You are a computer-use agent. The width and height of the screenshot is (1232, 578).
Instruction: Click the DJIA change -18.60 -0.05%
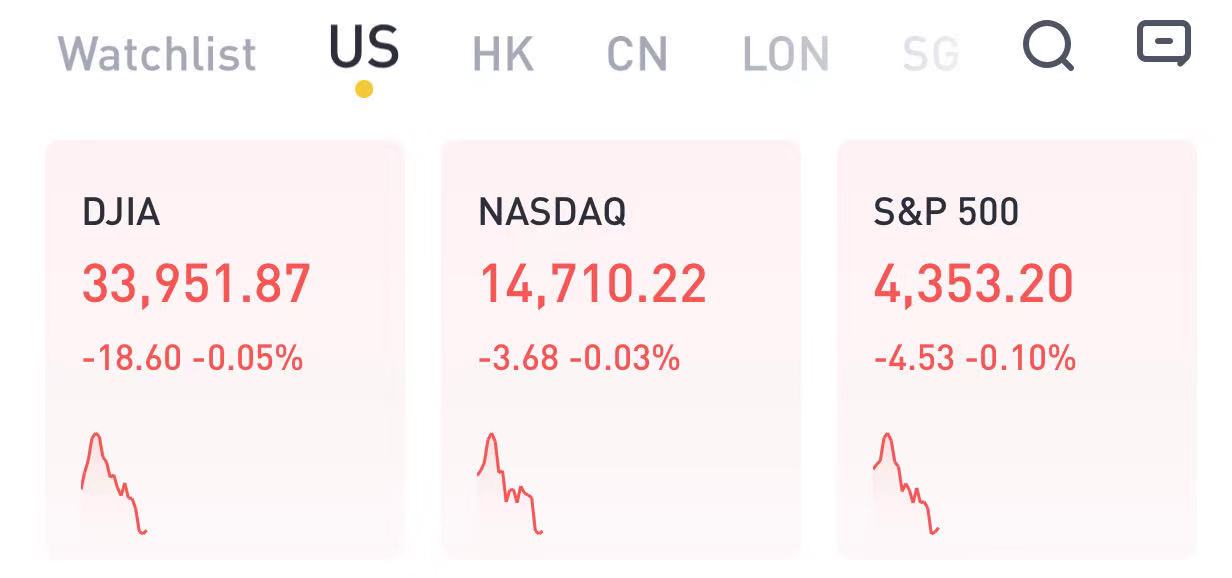[192, 358]
